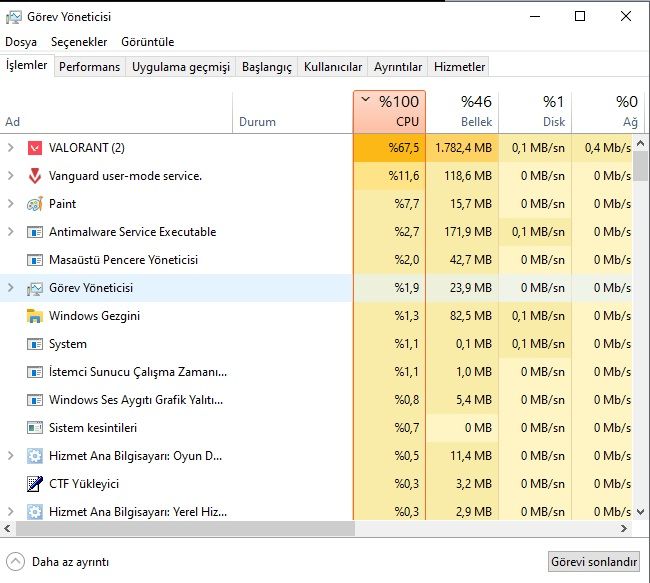Image resolution: width=650 pixels, height=583 pixels.
Task: Click the VALORANT process icon
Action: (35, 148)
